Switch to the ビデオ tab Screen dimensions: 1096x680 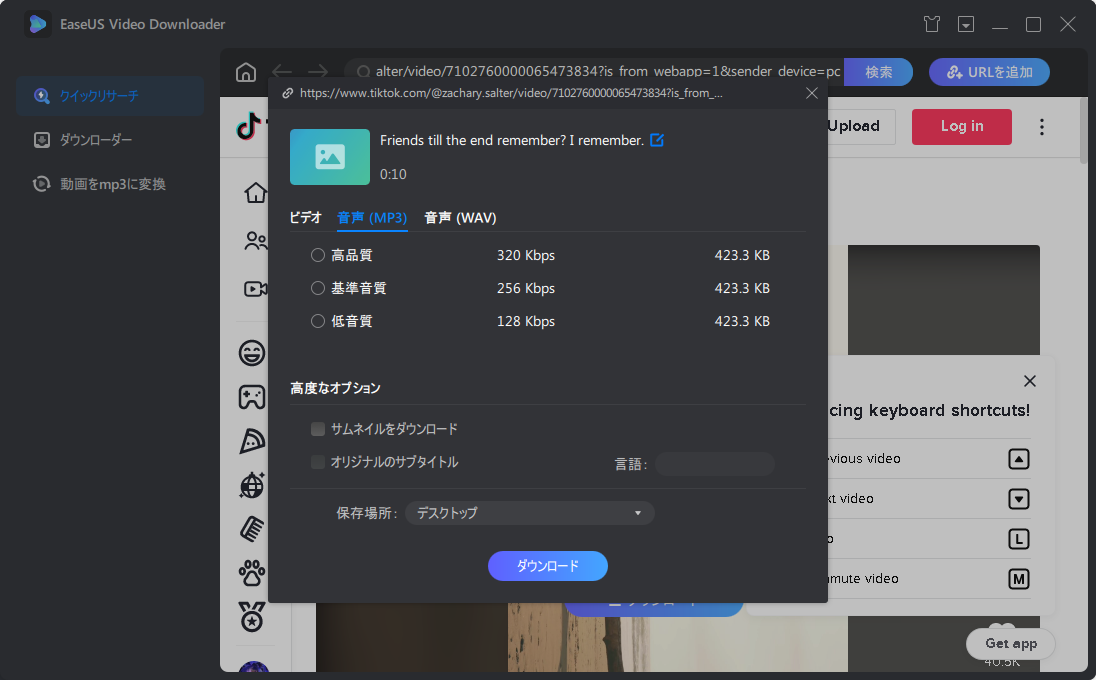click(x=305, y=217)
